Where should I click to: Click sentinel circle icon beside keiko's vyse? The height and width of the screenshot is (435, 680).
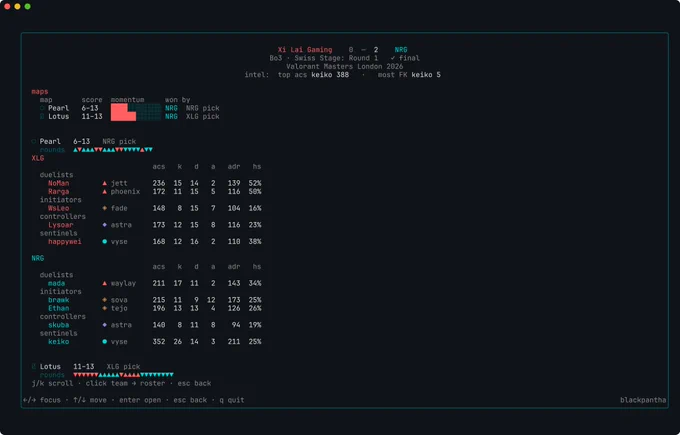(105, 342)
